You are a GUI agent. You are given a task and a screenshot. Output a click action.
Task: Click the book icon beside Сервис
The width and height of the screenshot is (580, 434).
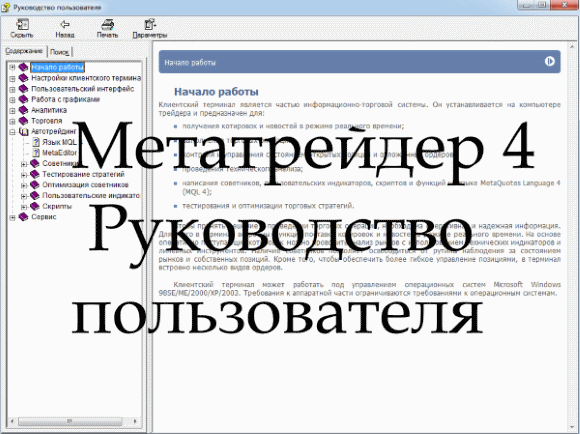point(23,217)
